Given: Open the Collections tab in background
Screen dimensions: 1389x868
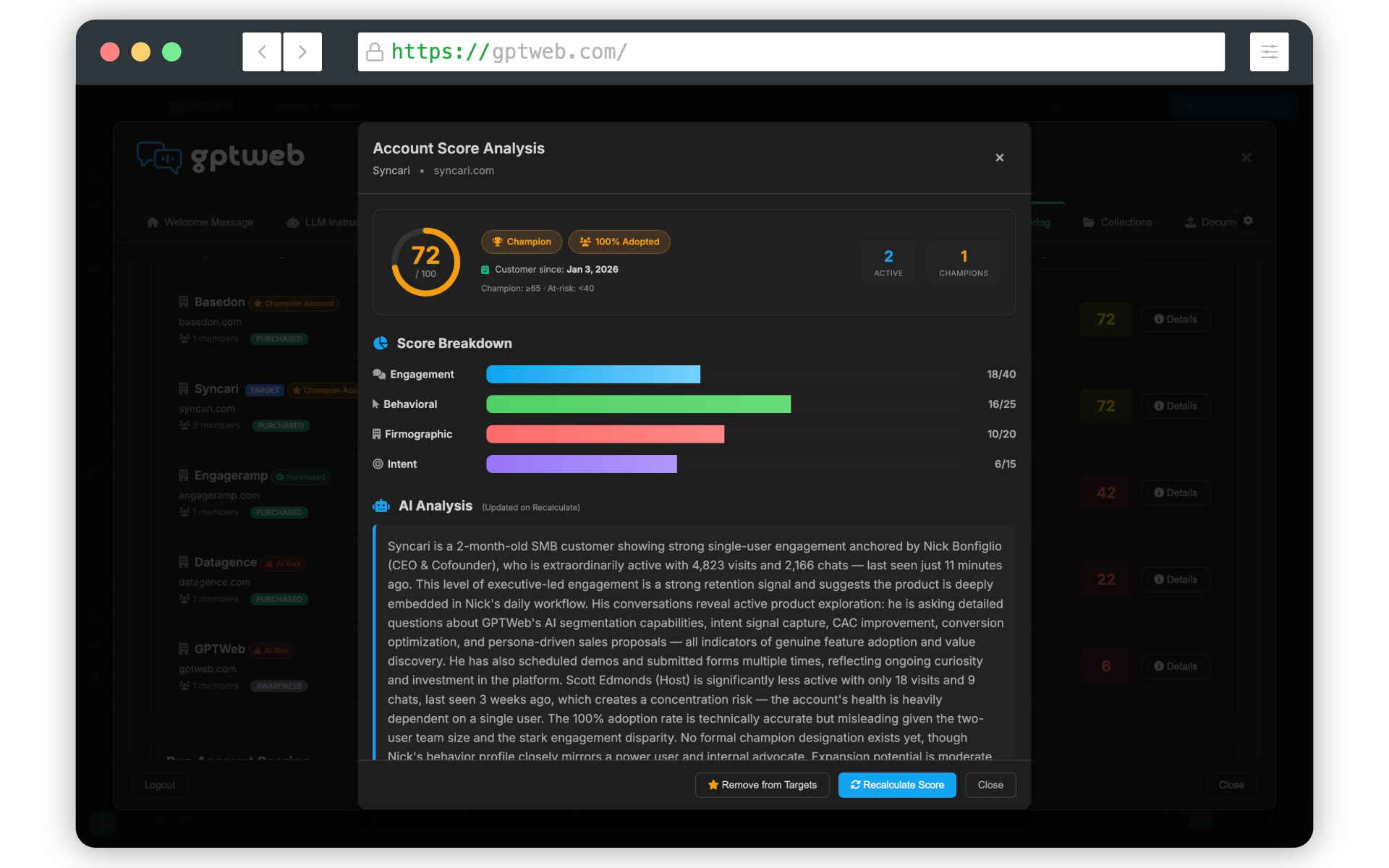Looking at the screenshot, I should tap(1118, 222).
